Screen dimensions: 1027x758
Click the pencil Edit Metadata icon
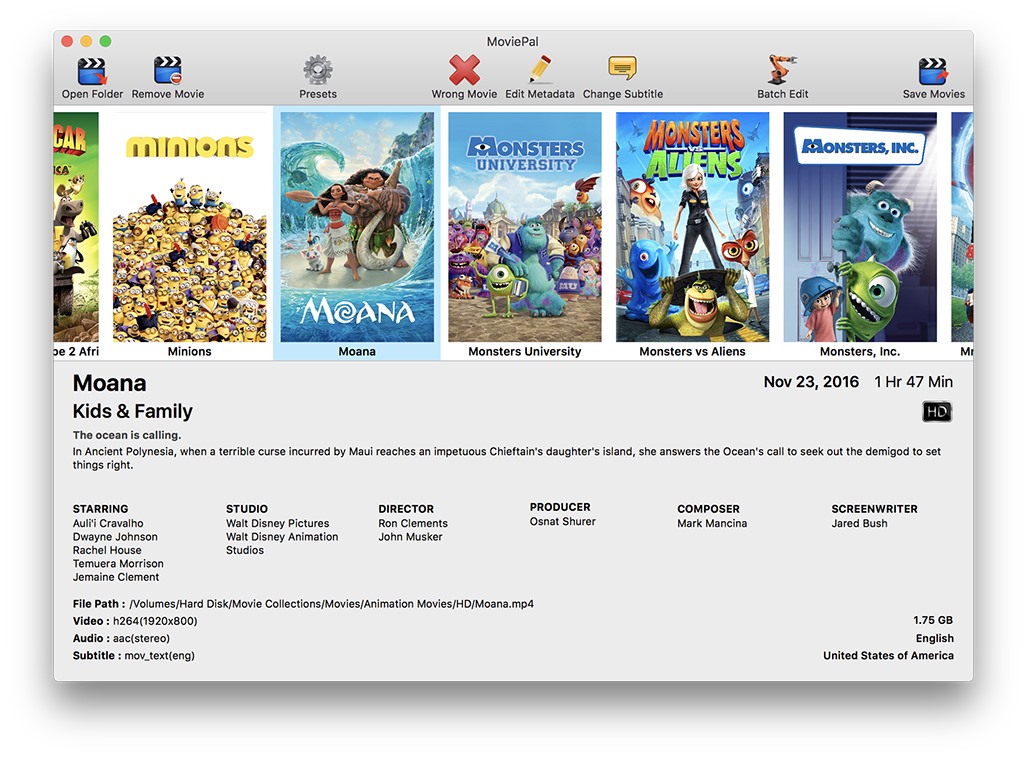point(540,70)
